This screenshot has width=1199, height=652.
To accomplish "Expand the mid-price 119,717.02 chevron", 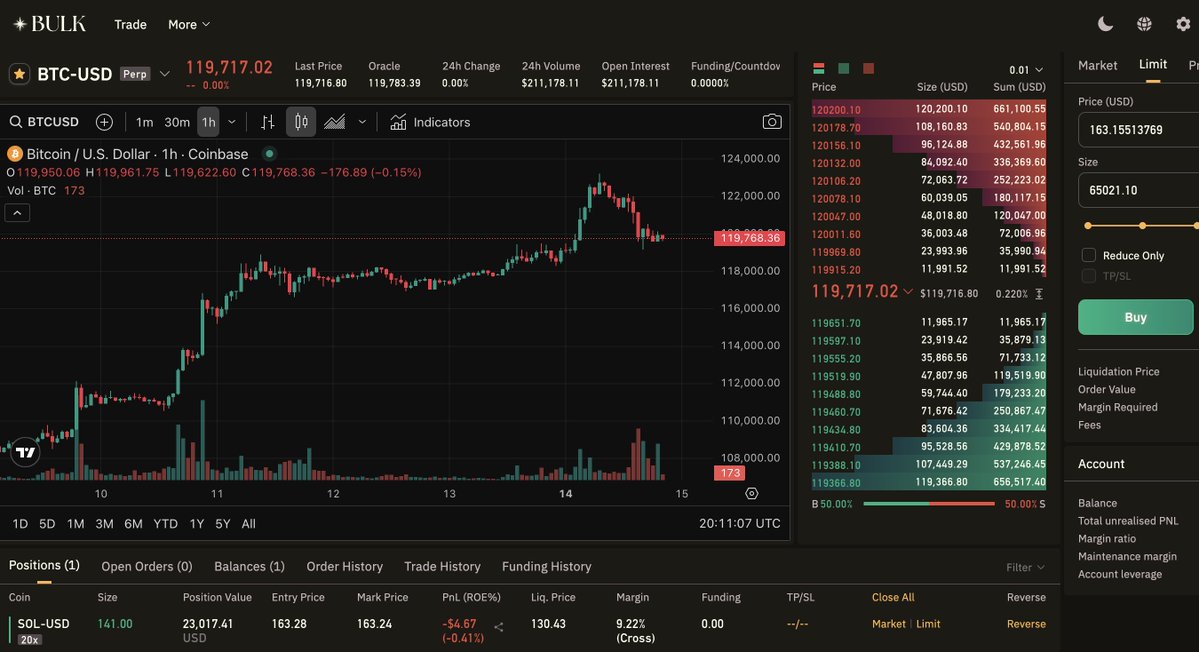I will pyautogui.click(x=908, y=291).
